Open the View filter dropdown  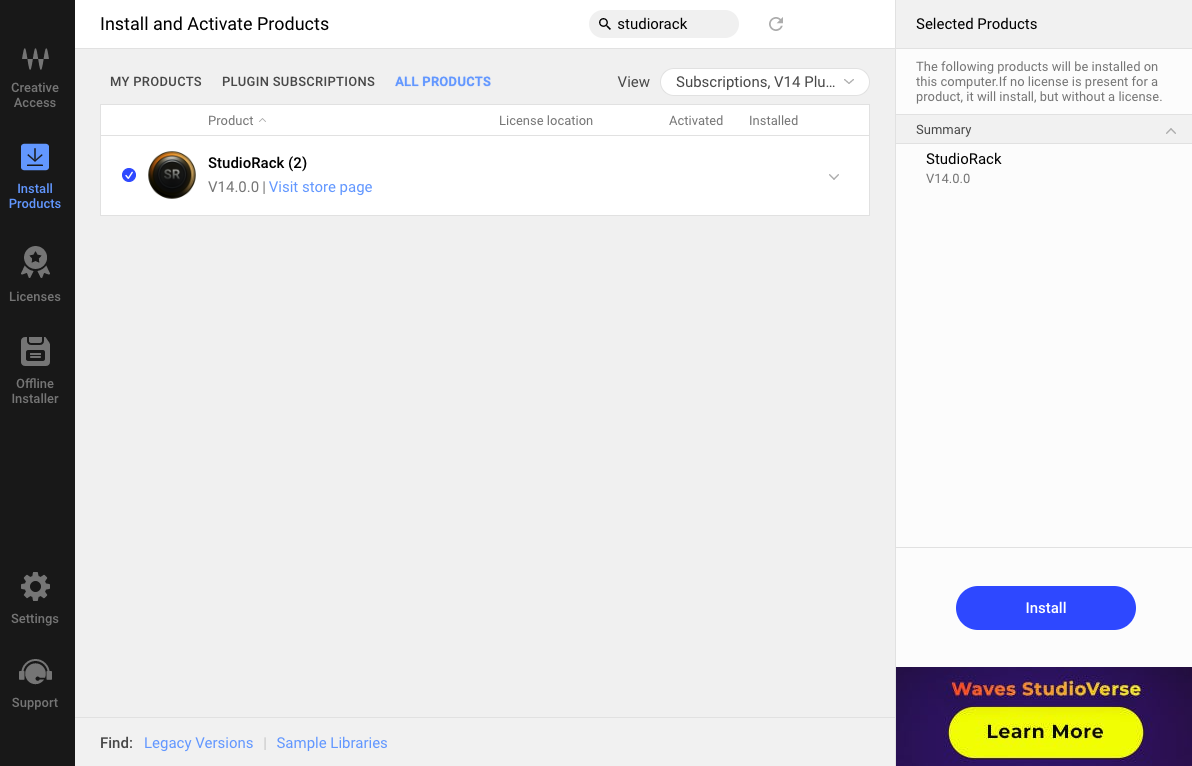(x=764, y=82)
